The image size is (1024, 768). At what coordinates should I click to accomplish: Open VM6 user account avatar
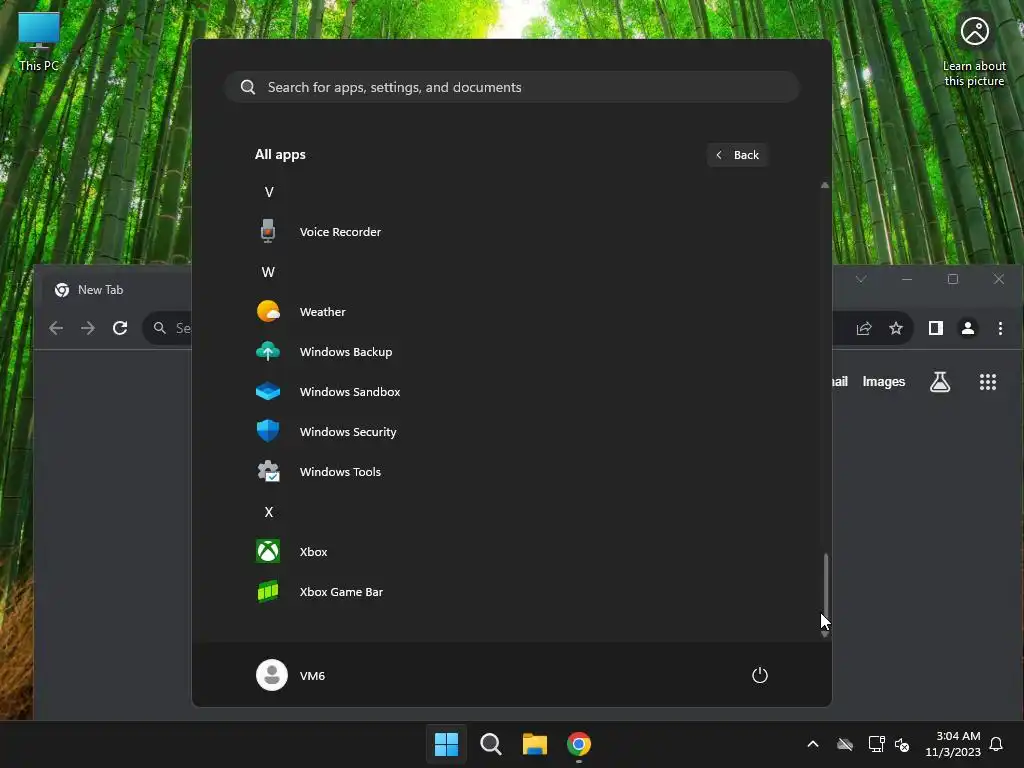[272, 675]
